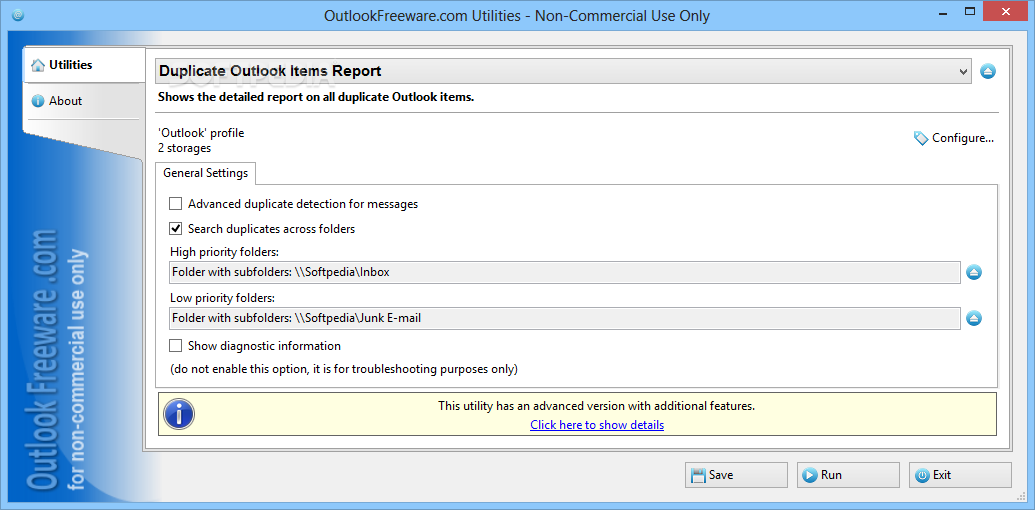Click the blue info icon in yellow banner
The height and width of the screenshot is (510, 1035).
point(178,414)
